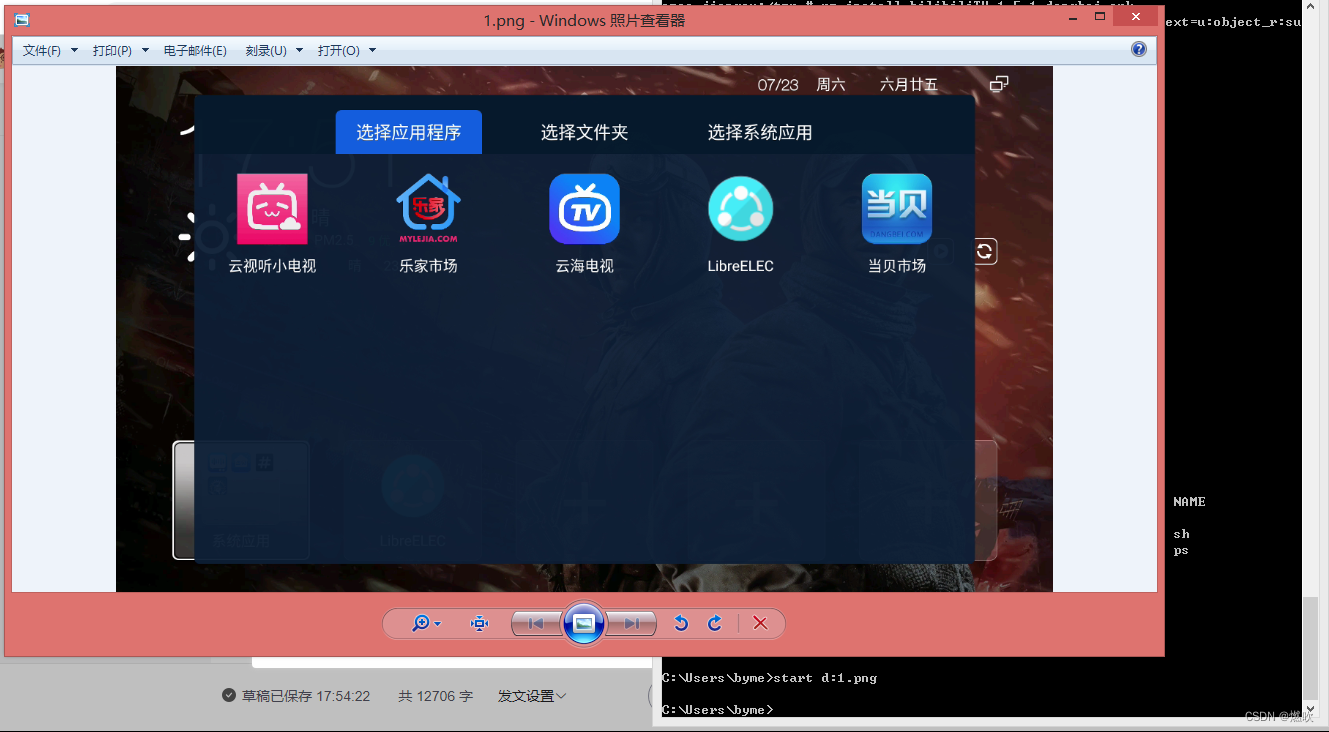1329x732 pixels.
Task: Click the 周六 weekday text
Action: pyautogui.click(x=831, y=85)
